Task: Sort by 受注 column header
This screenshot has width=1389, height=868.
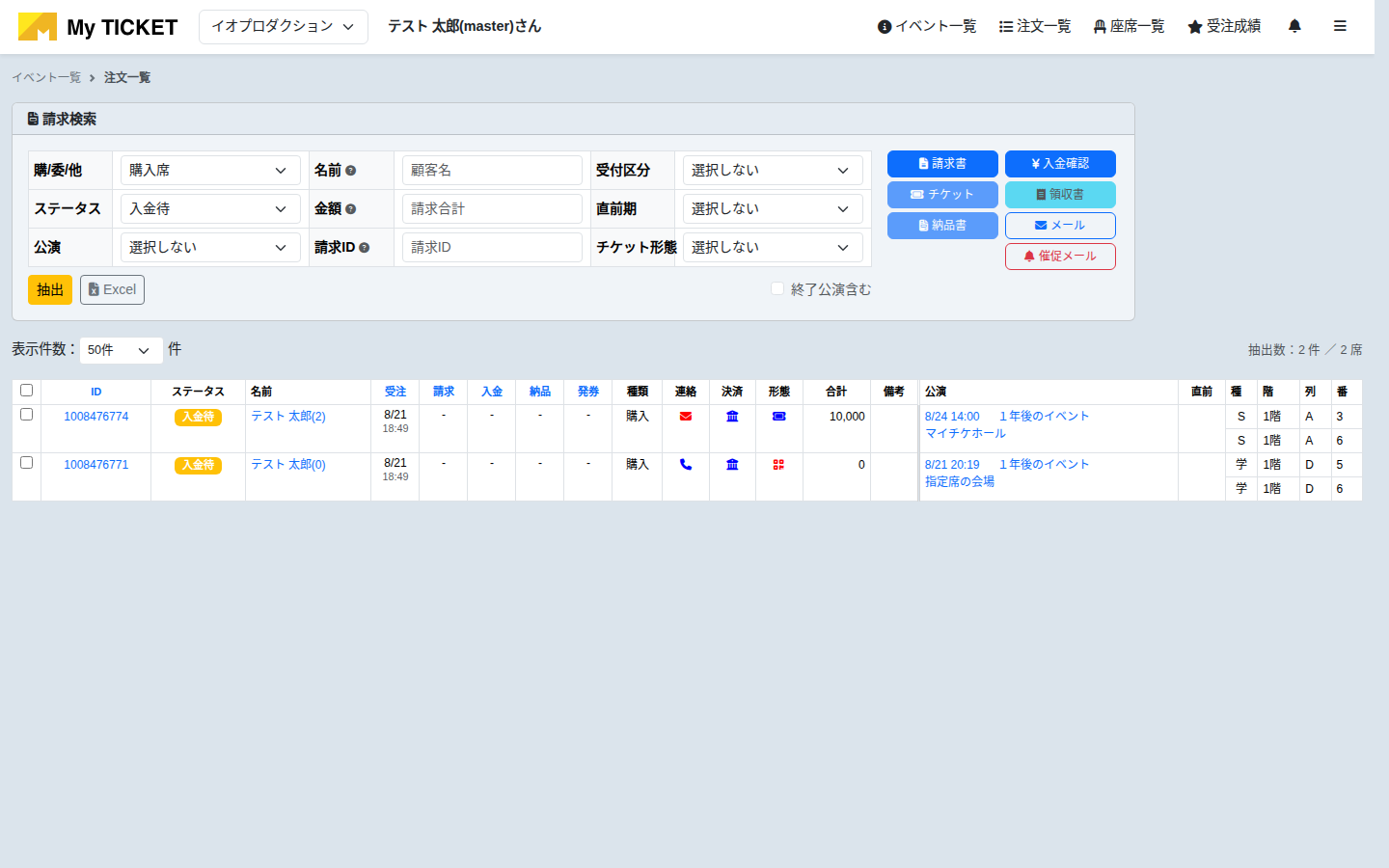Action: tap(395, 392)
